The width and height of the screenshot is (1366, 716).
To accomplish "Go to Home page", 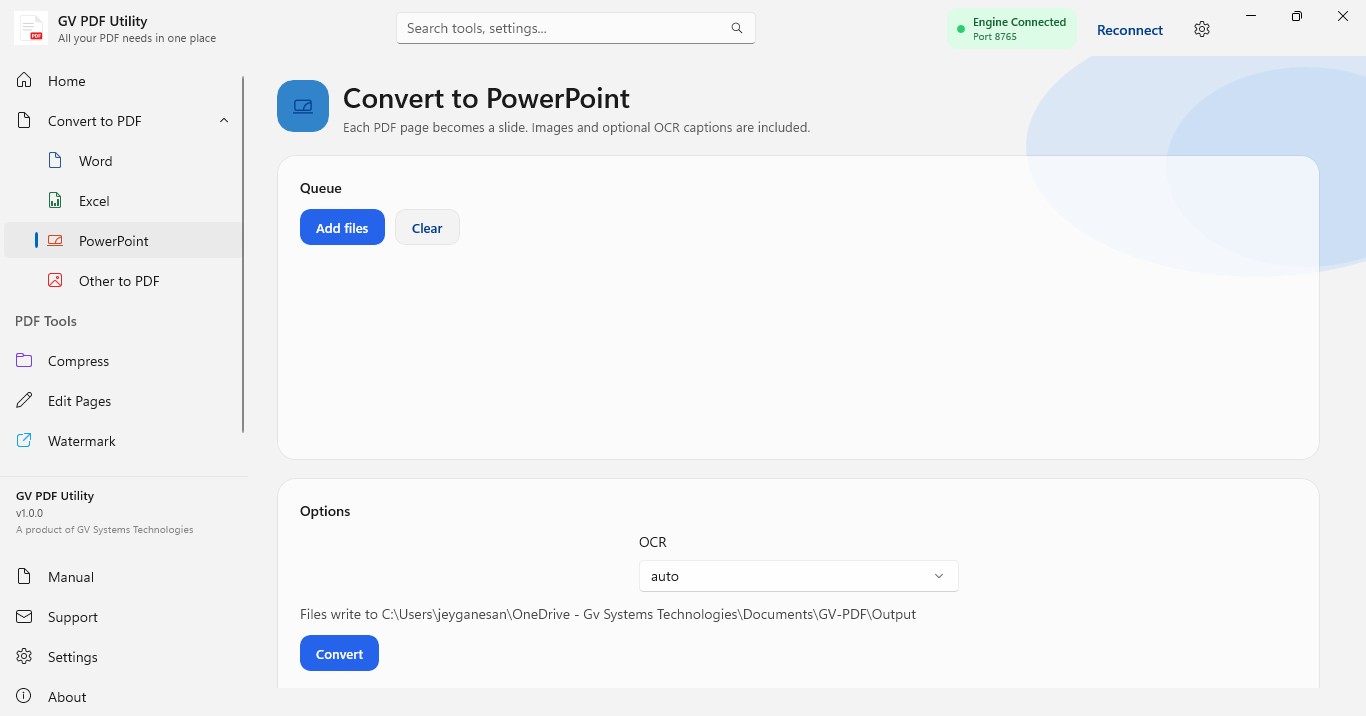I will [122, 81].
